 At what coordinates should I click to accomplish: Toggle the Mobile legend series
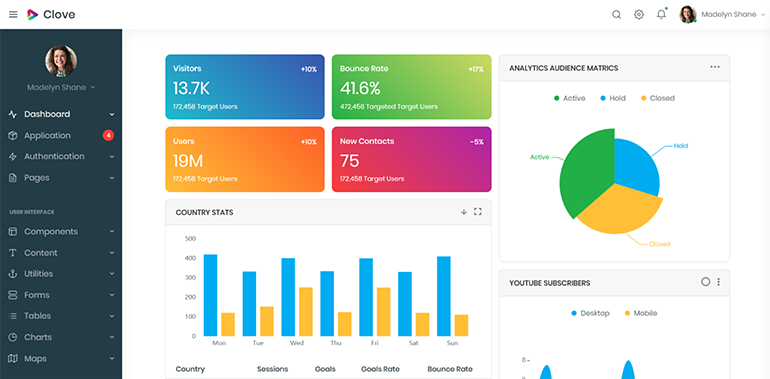[640, 313]
